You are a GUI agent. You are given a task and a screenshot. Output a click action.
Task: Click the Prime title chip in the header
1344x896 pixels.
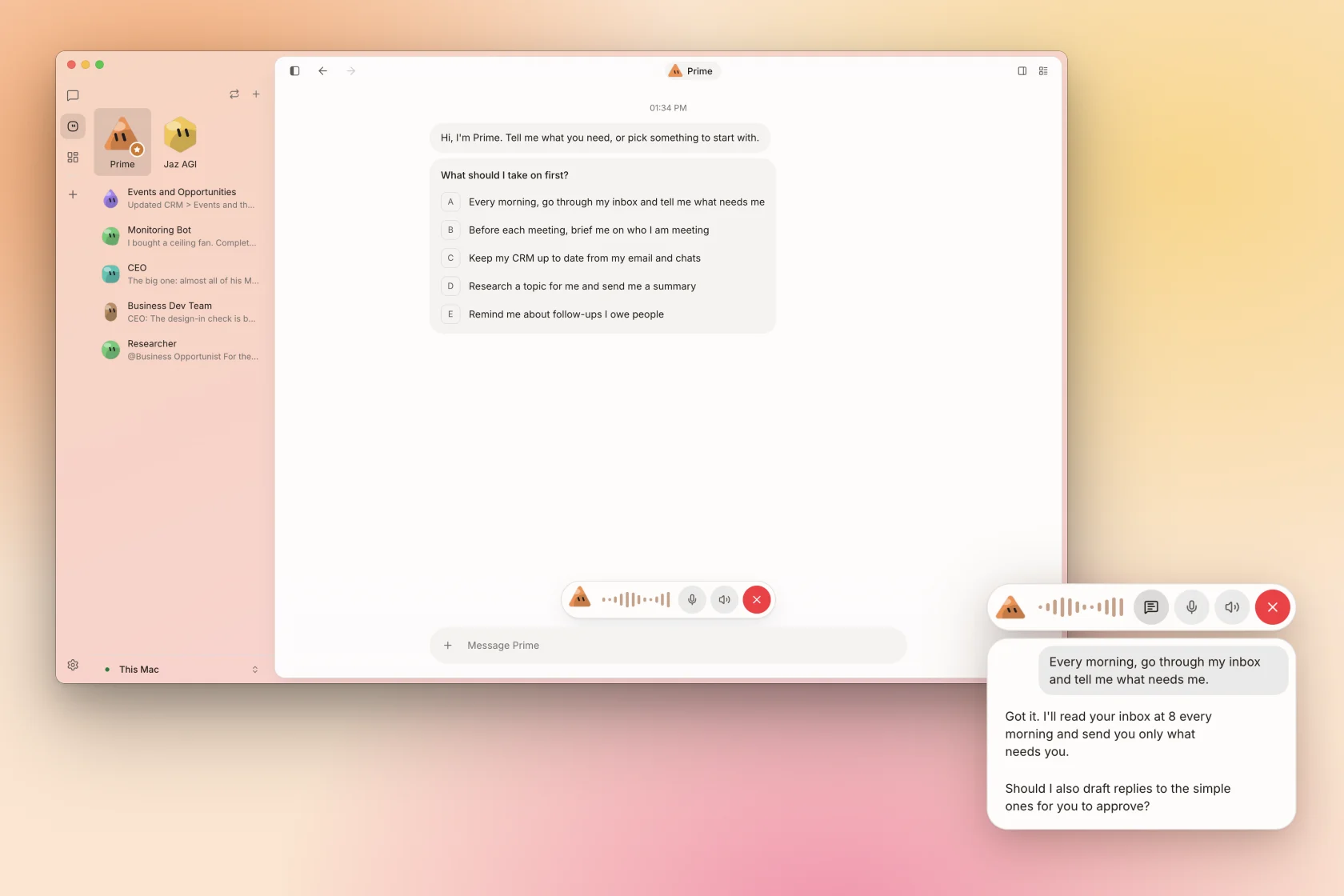[x=692, y=71]
